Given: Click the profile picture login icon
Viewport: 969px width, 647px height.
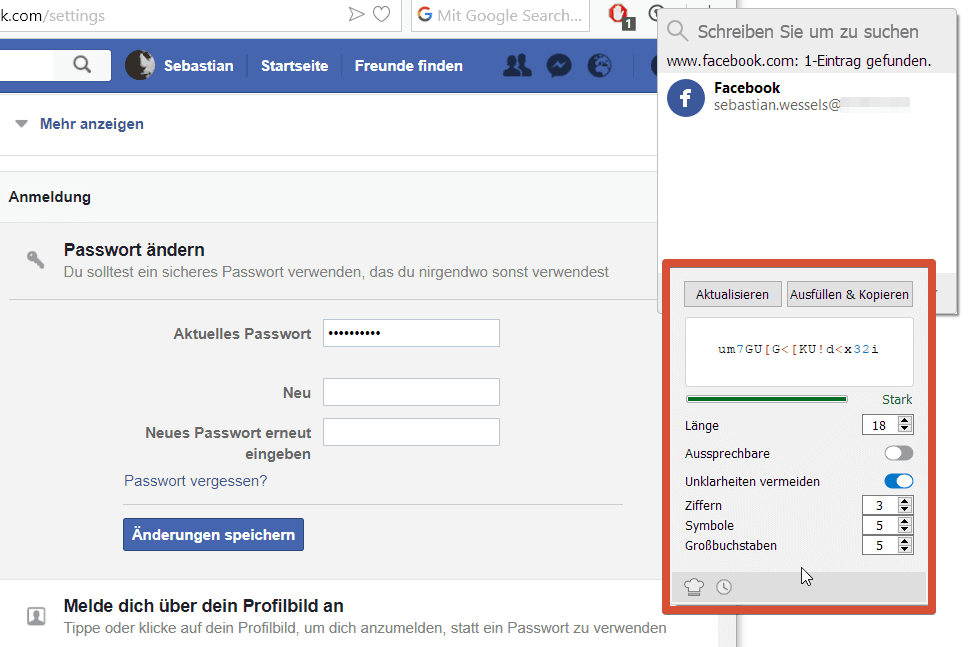Looking at the screenshot, I should pyautogui.click(x=36, y=615).
